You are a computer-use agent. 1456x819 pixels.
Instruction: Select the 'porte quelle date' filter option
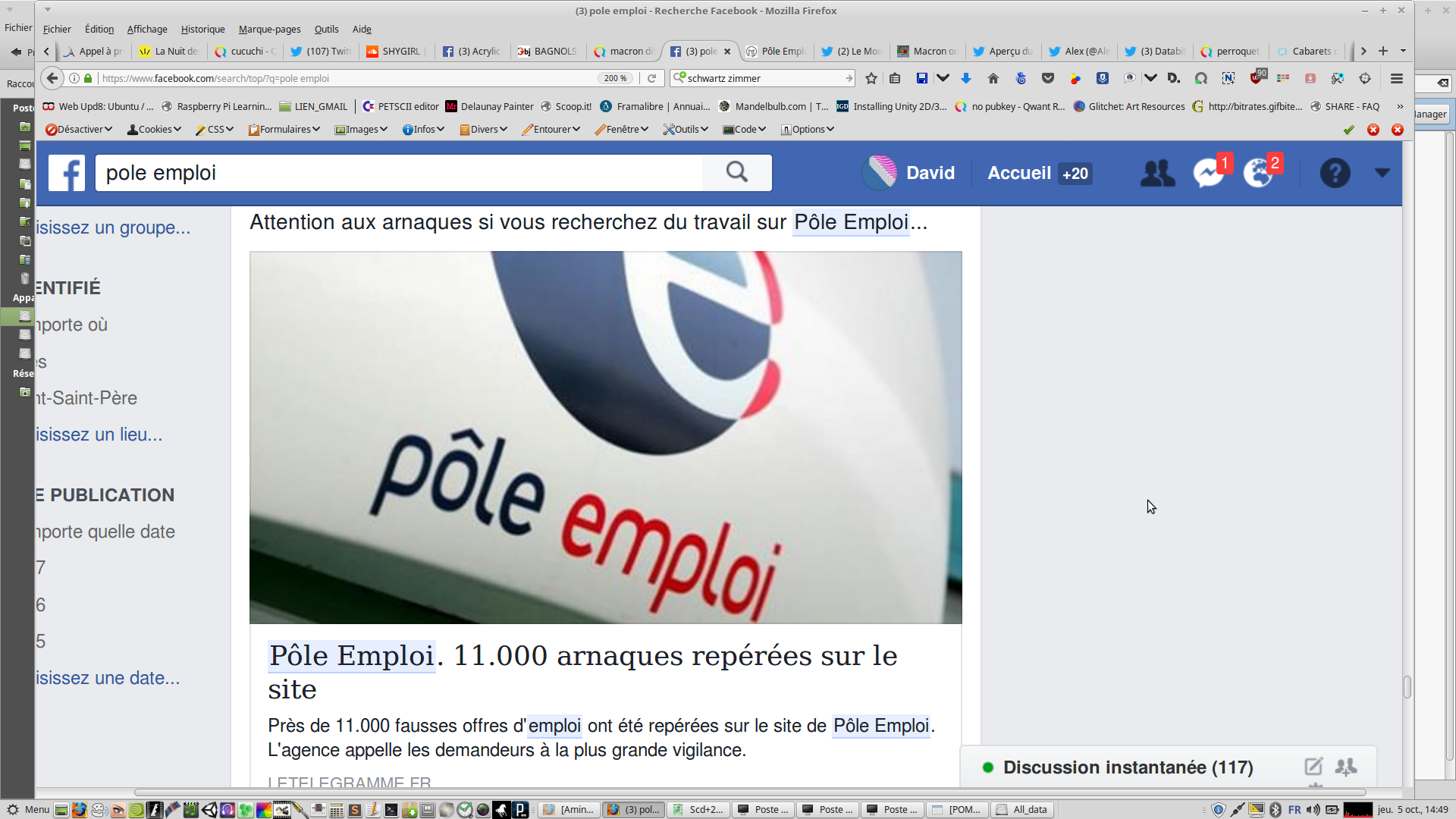coord(106,532)
